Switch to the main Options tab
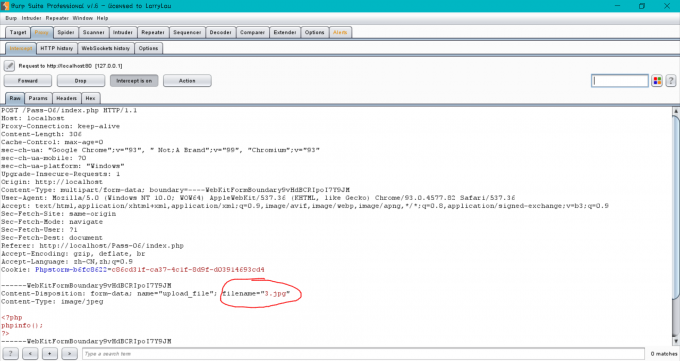This screenshot has height=361, width=680. click(x=314, y=33)
